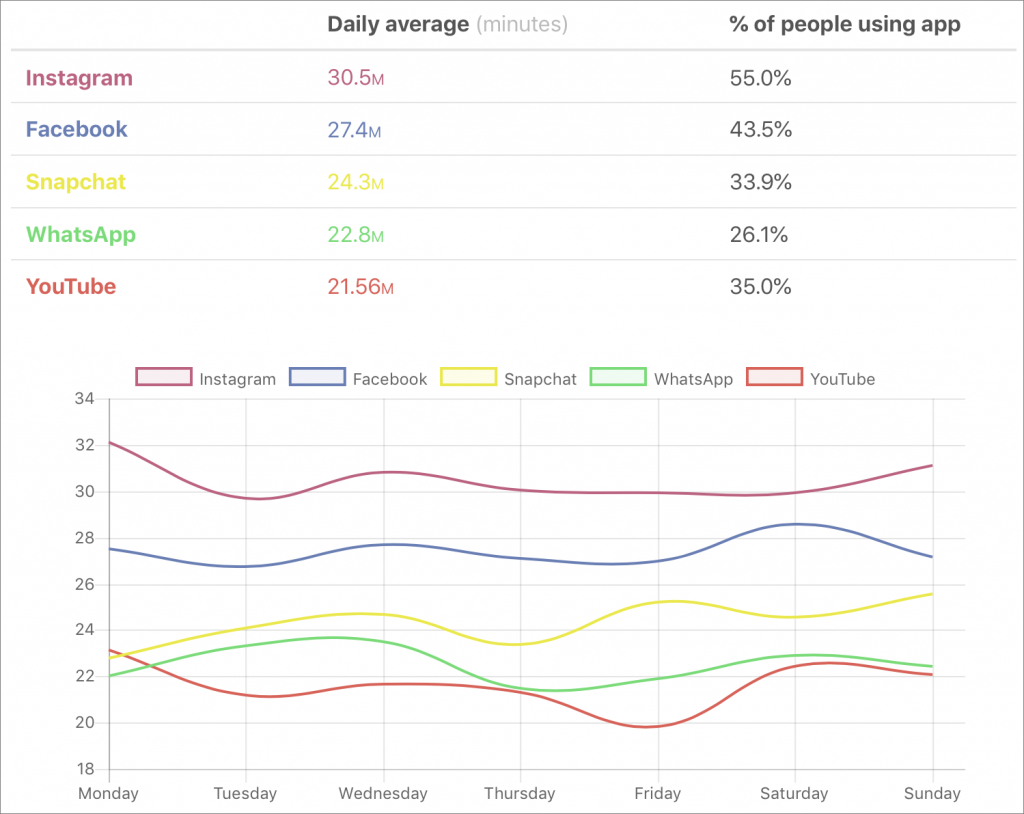Select the Snapchat row name in table
The height and width of the screenshot is (814, 1024).
76,182
